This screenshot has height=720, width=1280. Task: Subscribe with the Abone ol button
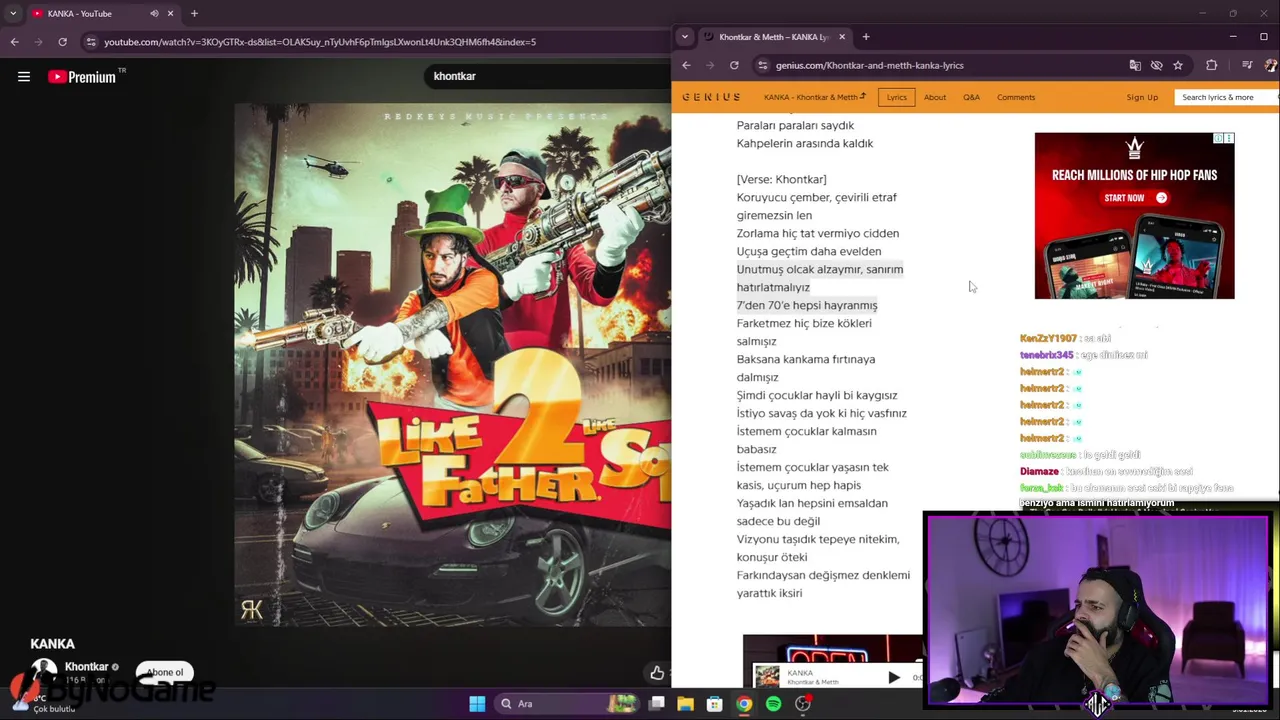165,672
